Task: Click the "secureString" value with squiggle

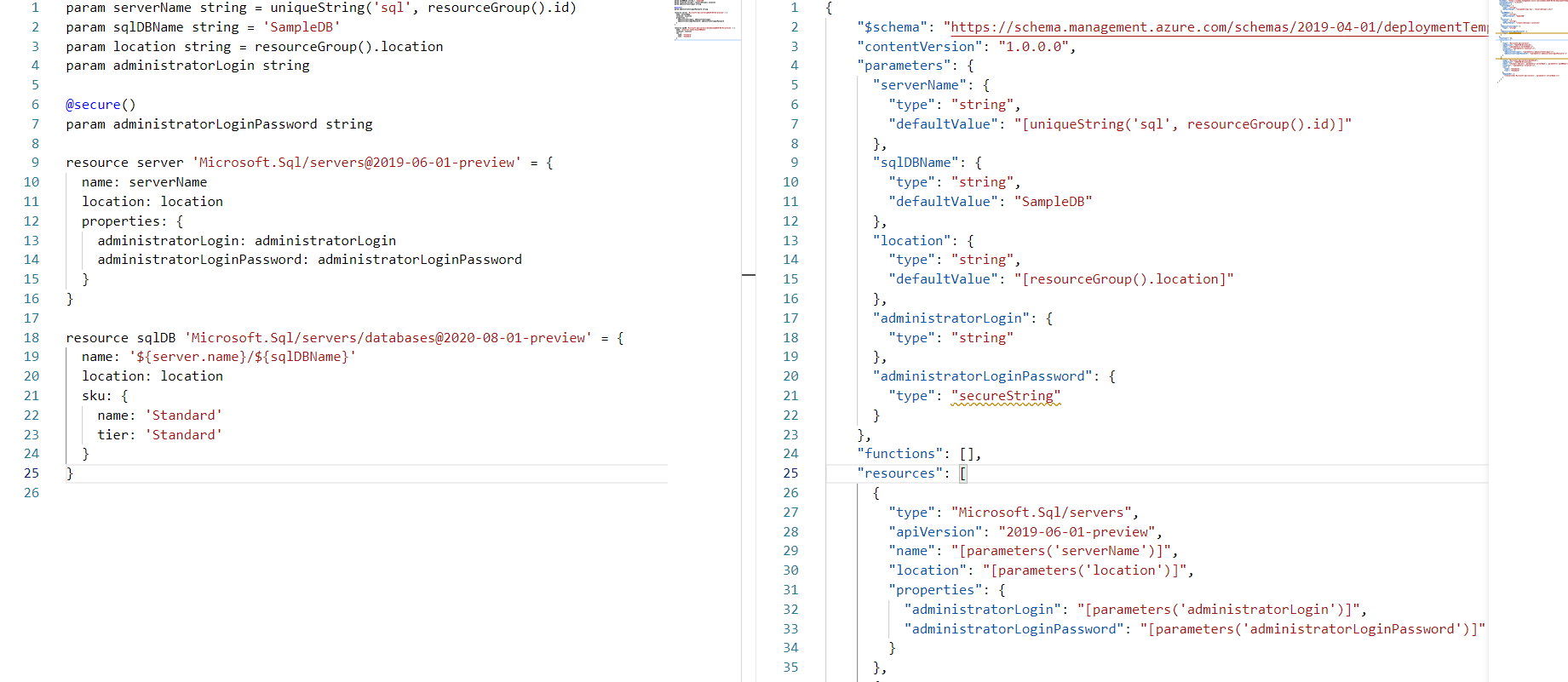Action: tap(1006, 396)
